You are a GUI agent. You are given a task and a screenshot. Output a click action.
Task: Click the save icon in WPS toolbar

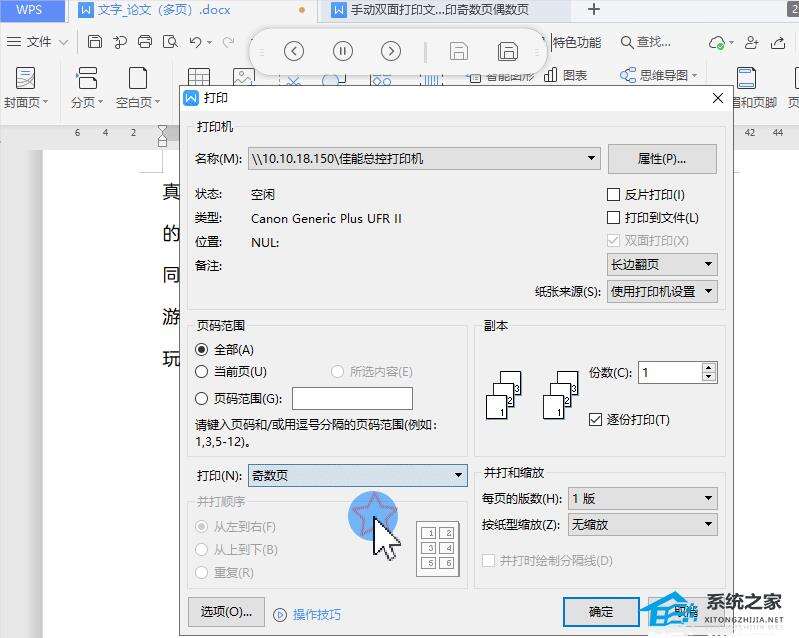(95, 42)
